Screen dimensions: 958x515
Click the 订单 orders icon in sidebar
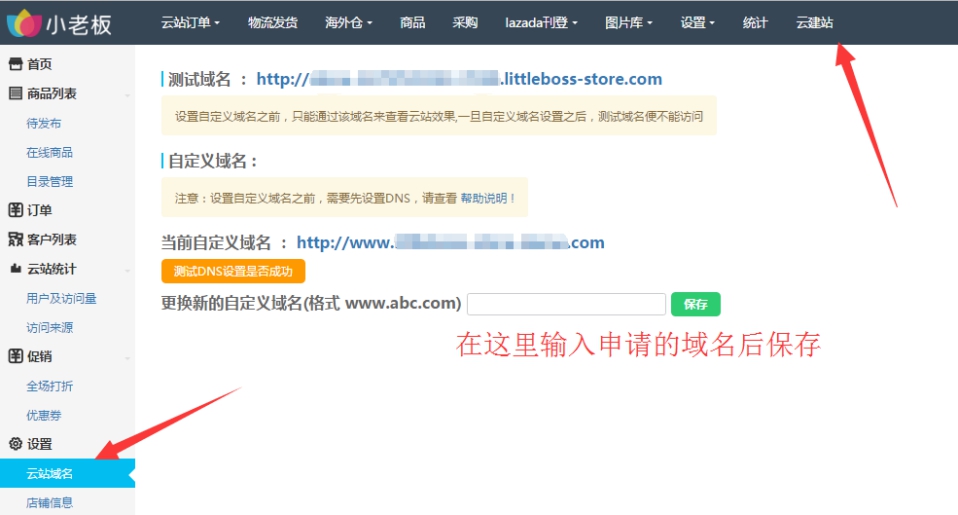[x=15, y=211]
